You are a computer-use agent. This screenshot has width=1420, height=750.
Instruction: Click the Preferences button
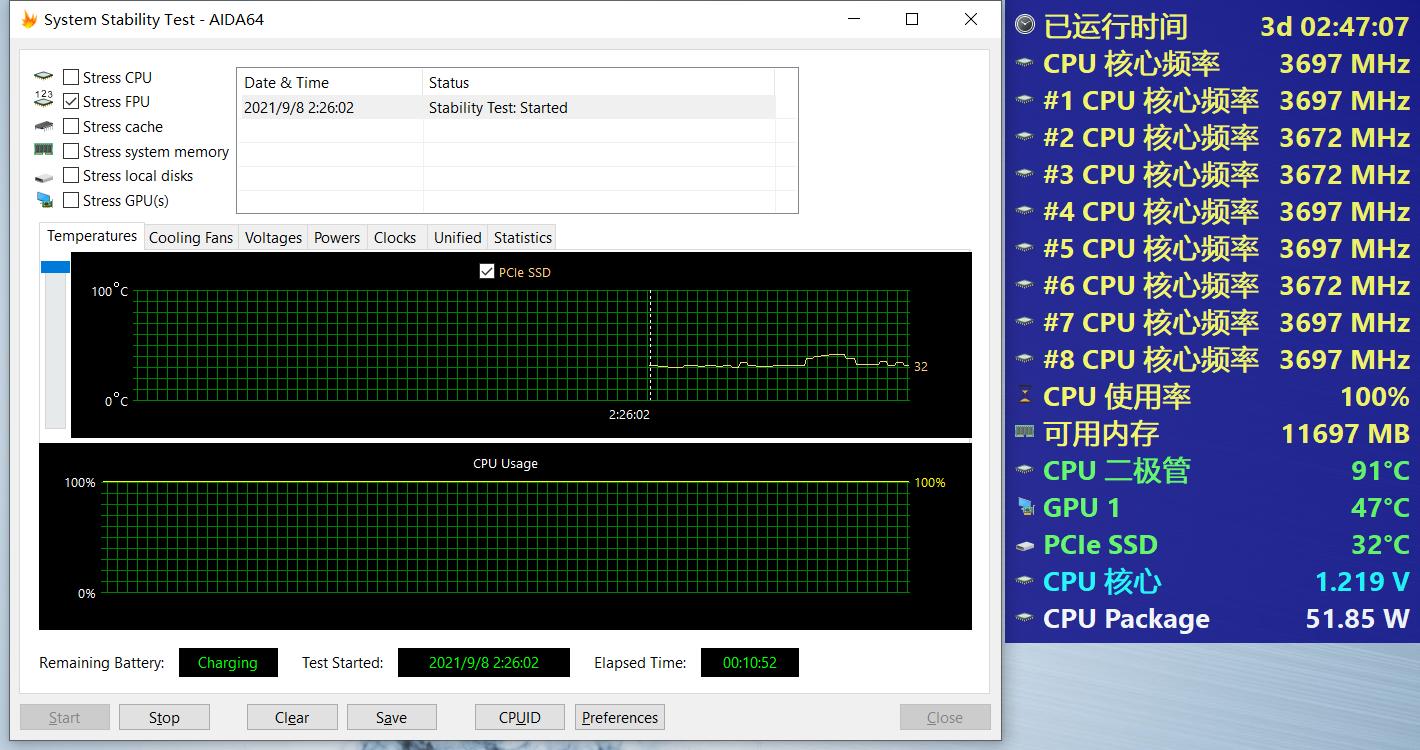(620, 717)
